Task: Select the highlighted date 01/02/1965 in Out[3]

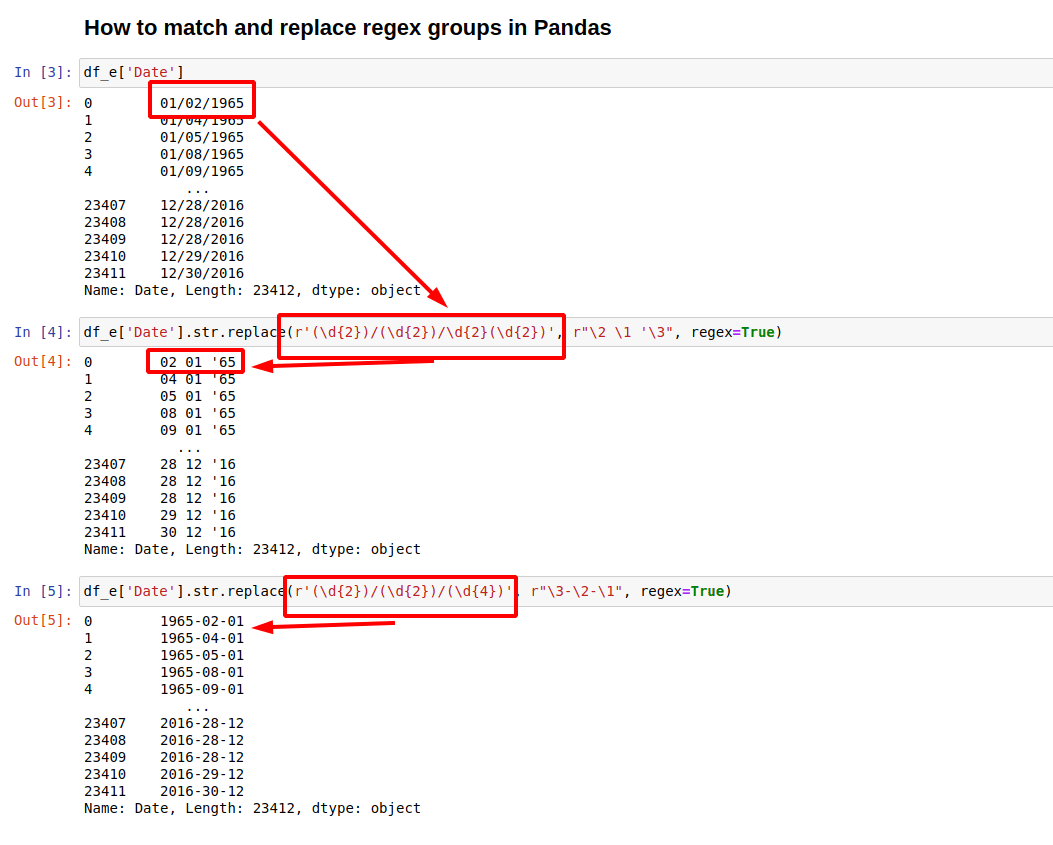Action: tap(201, 102)
